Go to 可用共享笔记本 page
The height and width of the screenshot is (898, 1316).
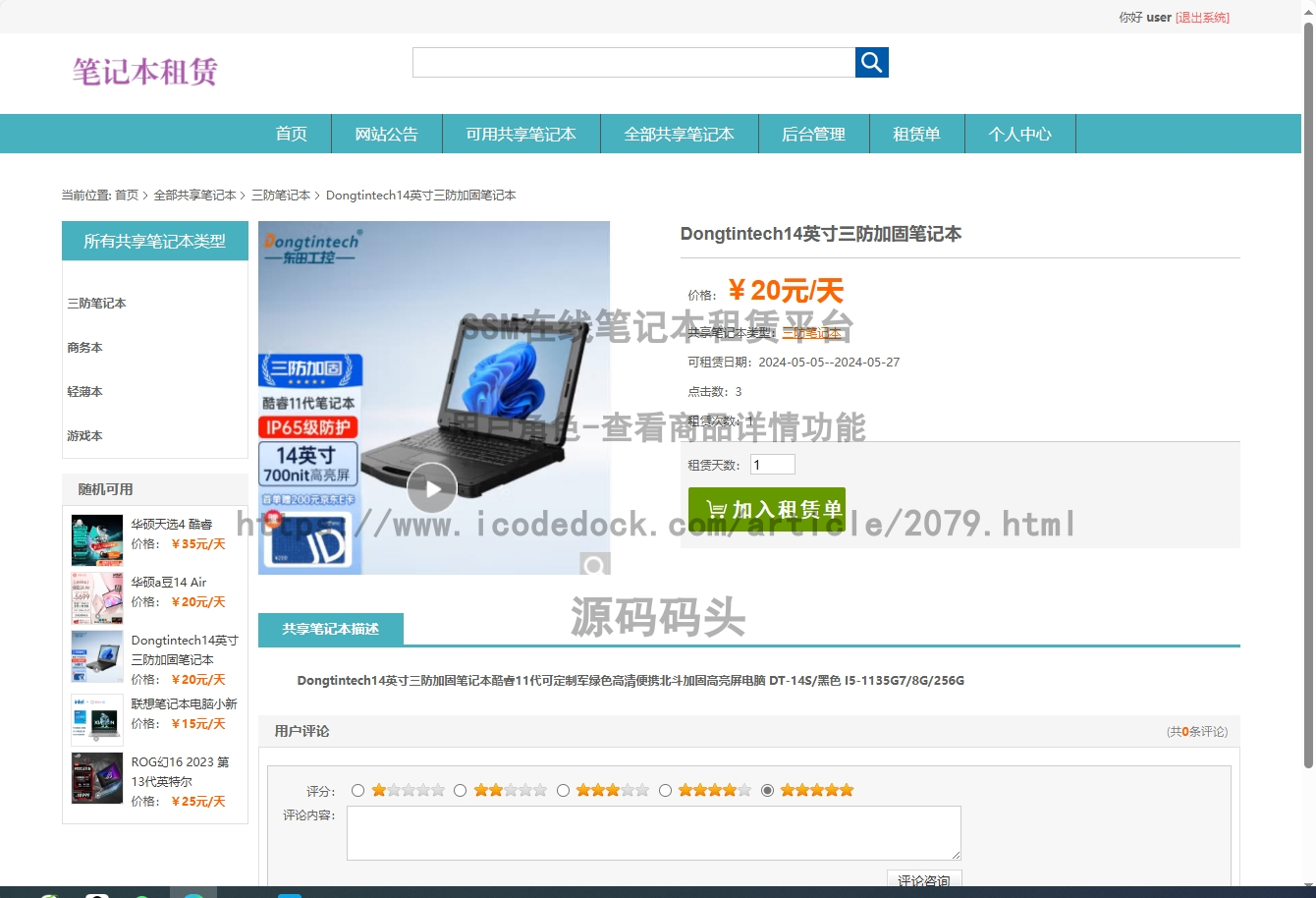coord(521,134)
